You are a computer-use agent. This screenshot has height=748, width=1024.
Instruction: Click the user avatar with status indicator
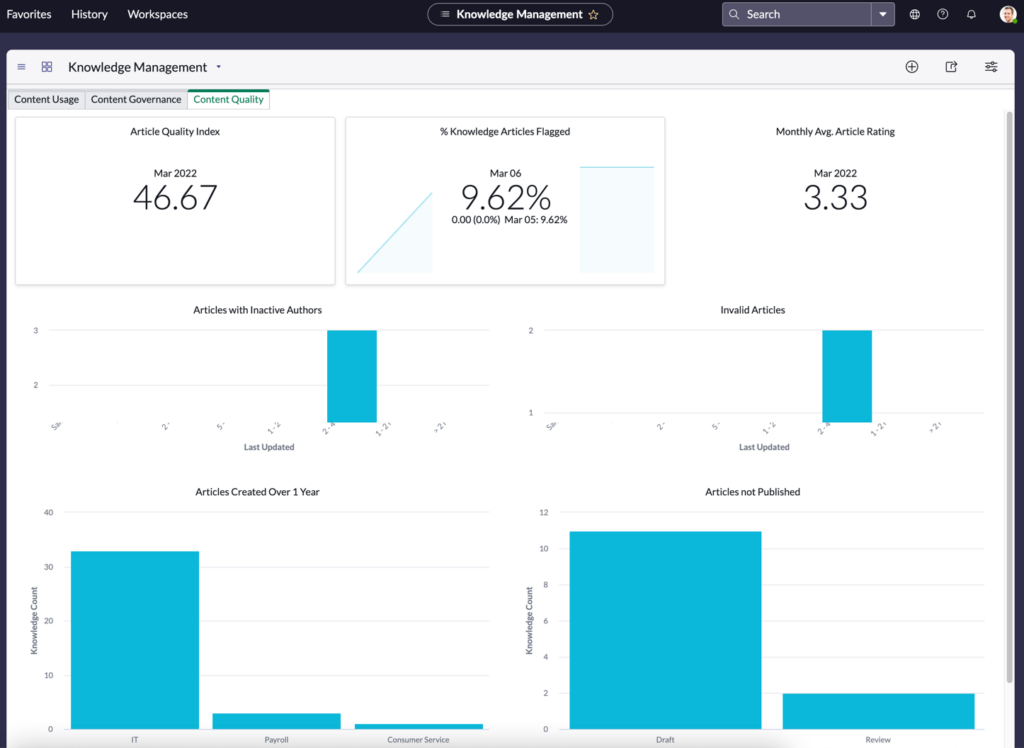pos(1007,14)
